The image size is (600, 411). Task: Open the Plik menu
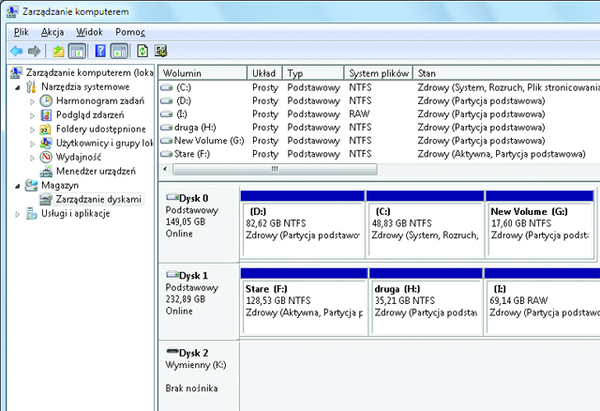[21, 32]
